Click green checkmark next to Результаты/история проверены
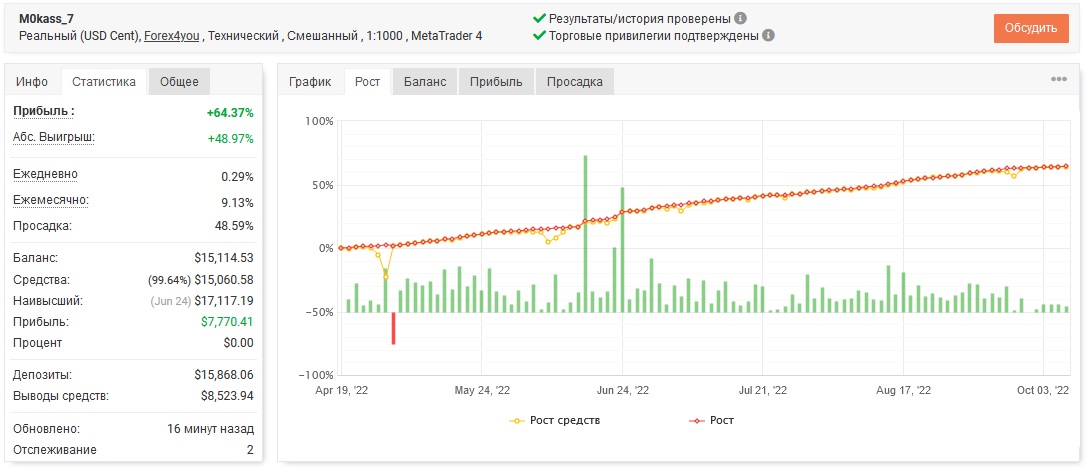The height and width of the screenshot is (468, 1088). (x=538, y=19)
